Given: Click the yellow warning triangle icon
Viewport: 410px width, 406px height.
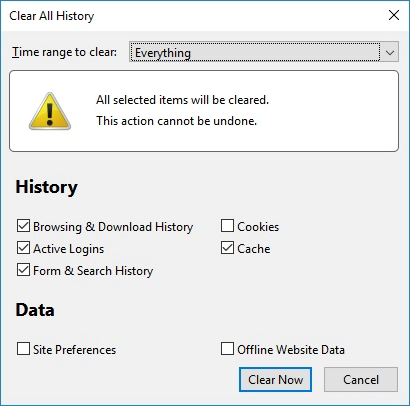Looking at the screenshot, I should [50, 111].
